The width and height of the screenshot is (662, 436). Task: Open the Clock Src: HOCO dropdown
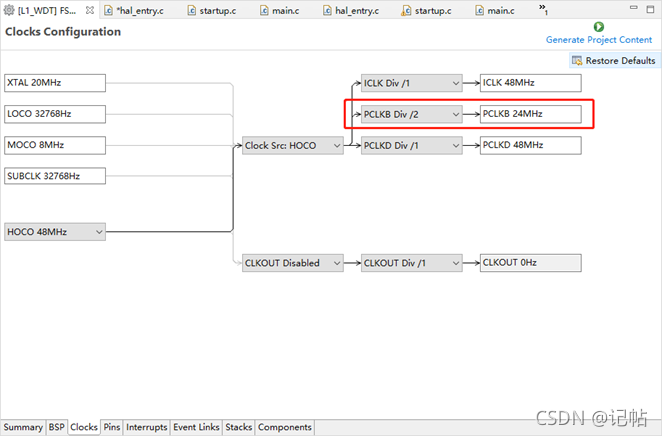(x=293, y=145)
